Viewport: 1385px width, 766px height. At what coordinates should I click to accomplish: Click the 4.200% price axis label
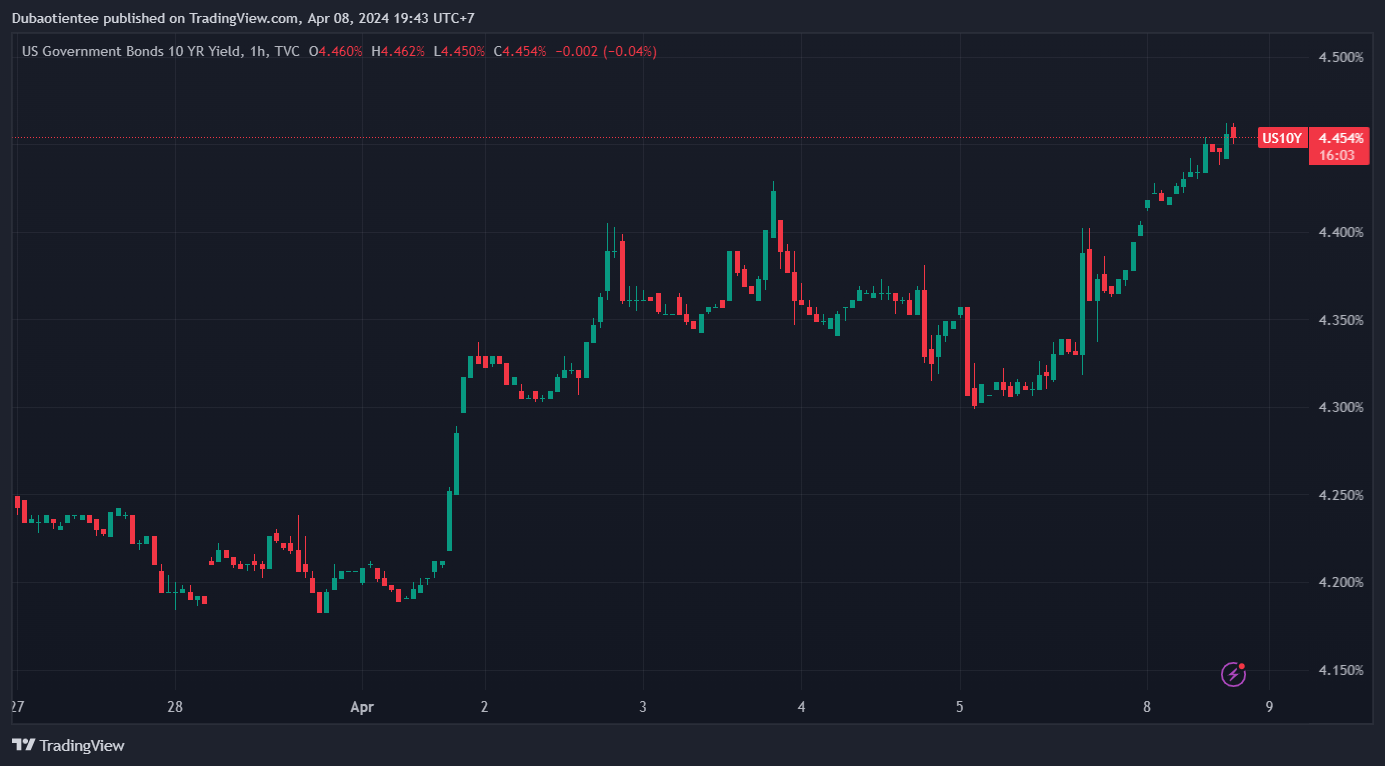(1341, 583)
